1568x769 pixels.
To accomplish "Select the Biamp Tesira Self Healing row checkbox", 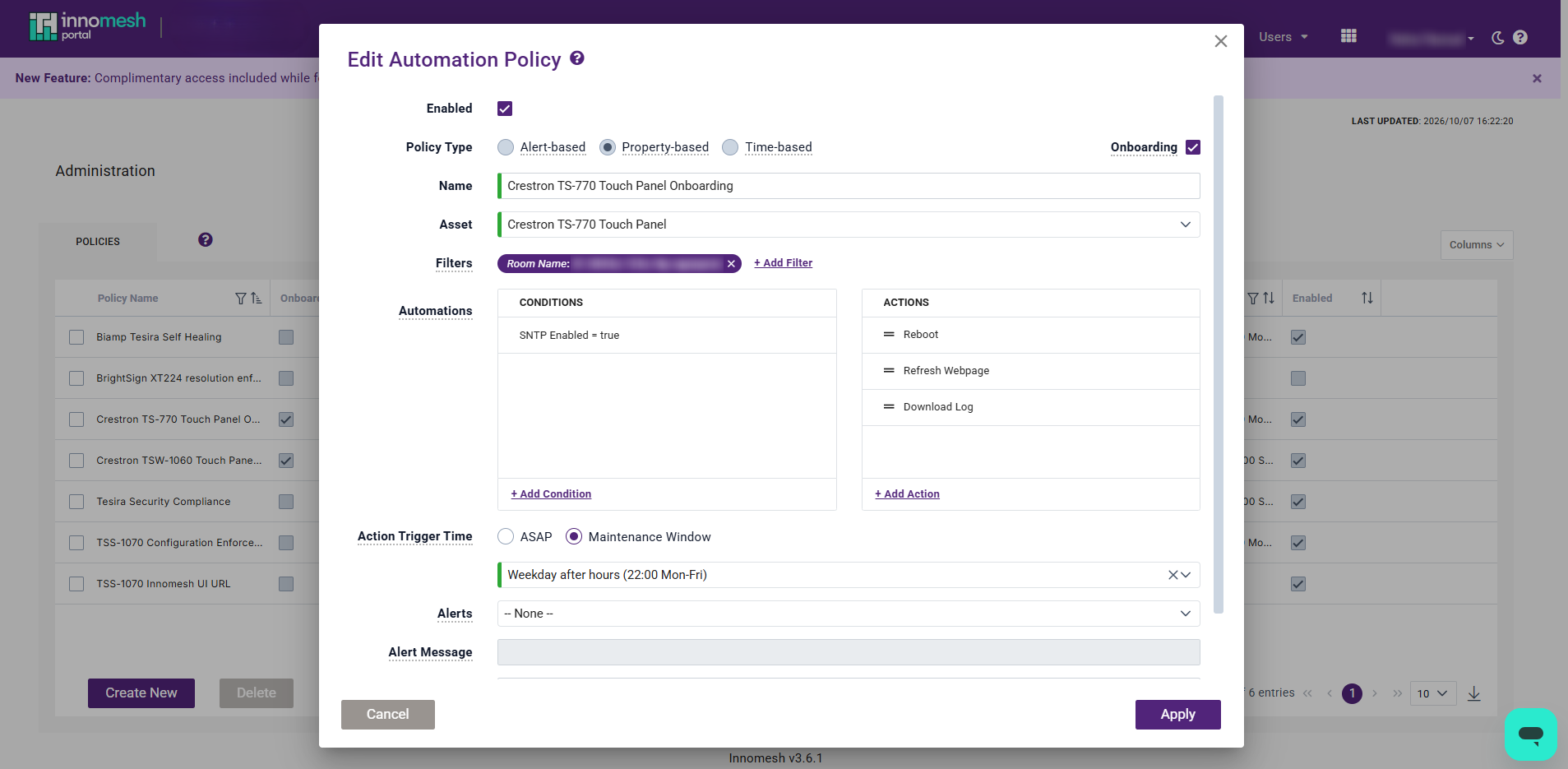I will click(x=76, y=337).
